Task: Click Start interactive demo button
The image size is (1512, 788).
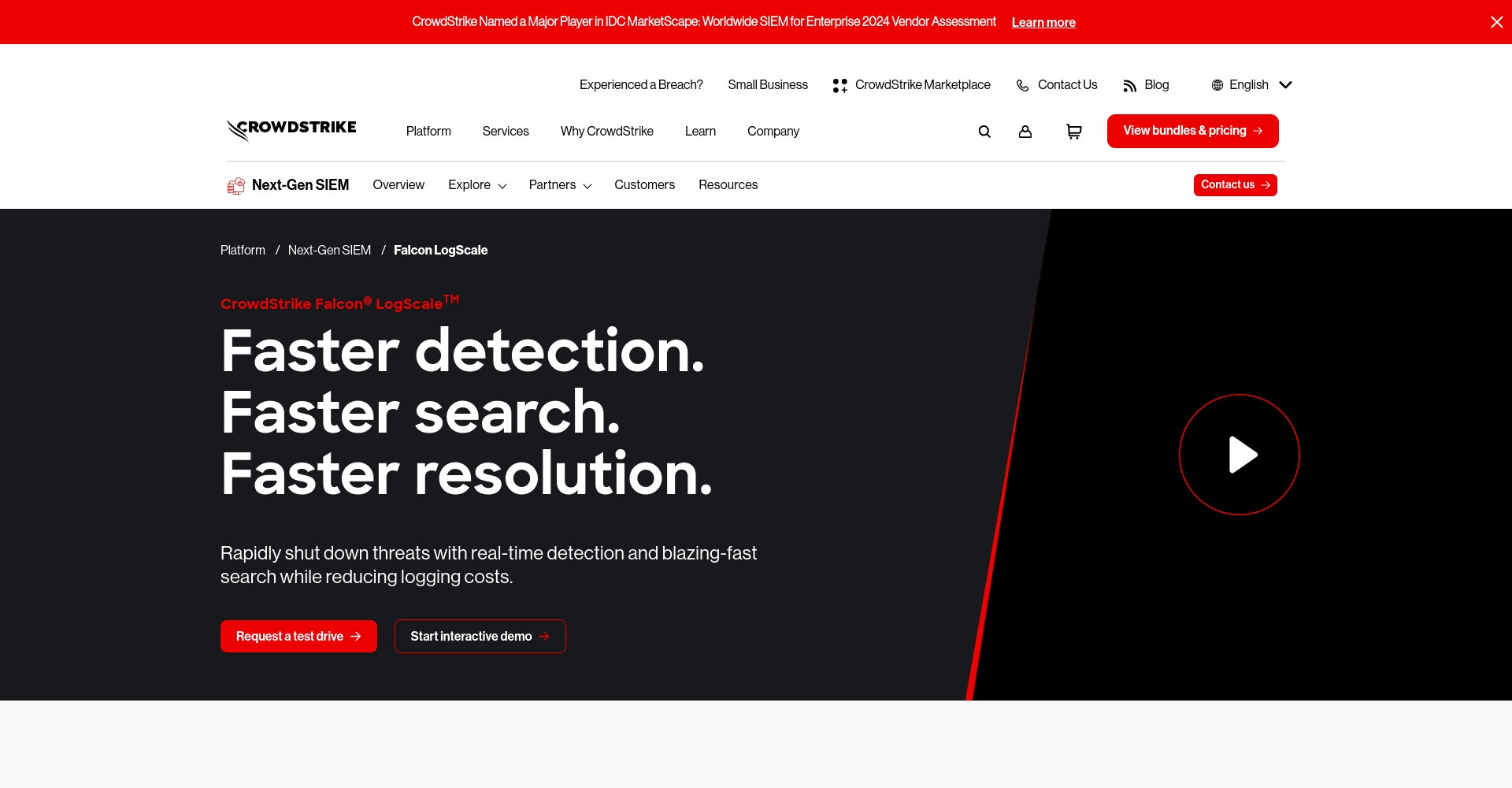Action: pos(480,637)
